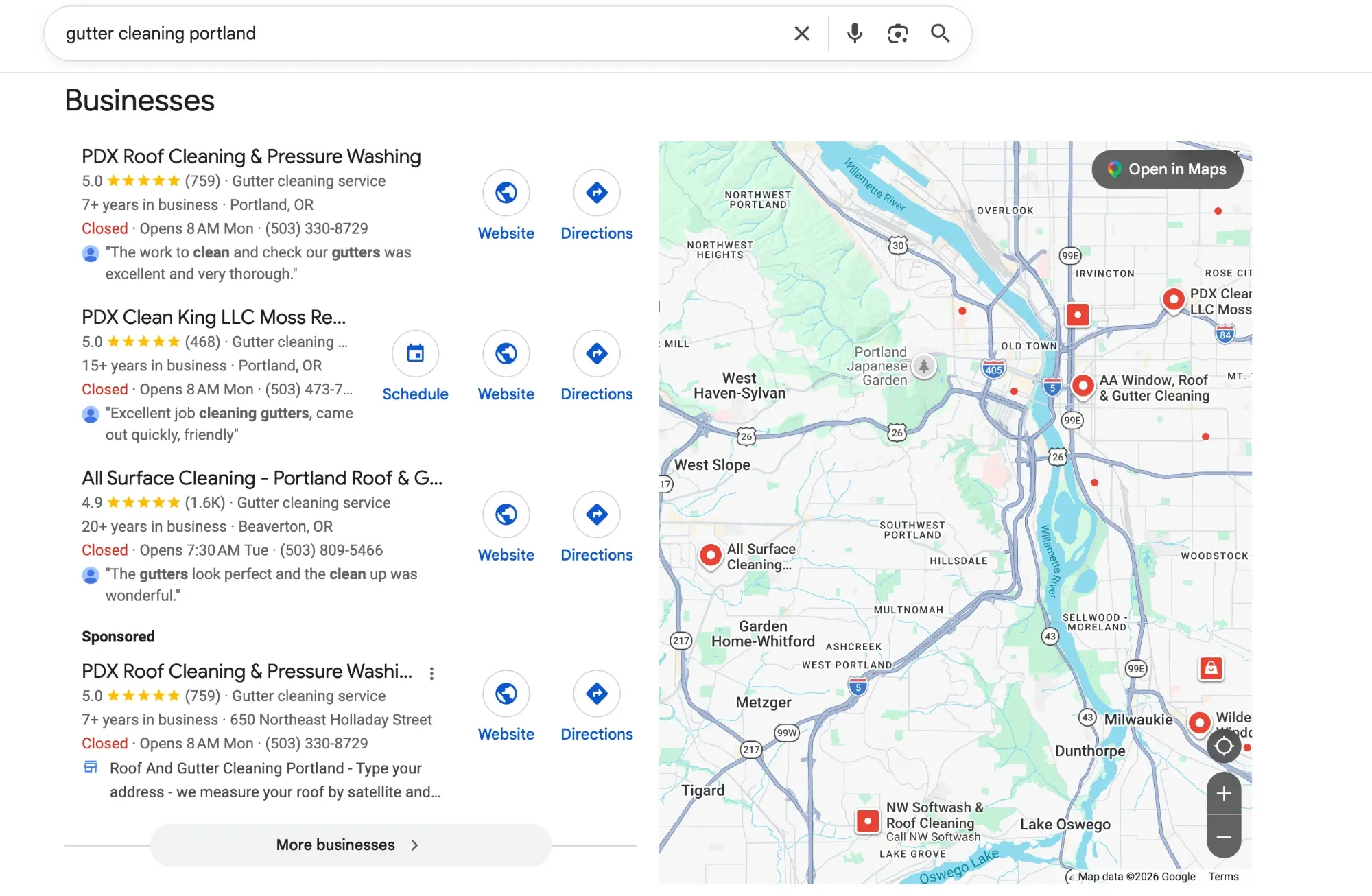Select the PDX Clean LLC Moss map pin
Image resolution: width=1372 pixels, height=896 pixels.
pos(1173,299)
